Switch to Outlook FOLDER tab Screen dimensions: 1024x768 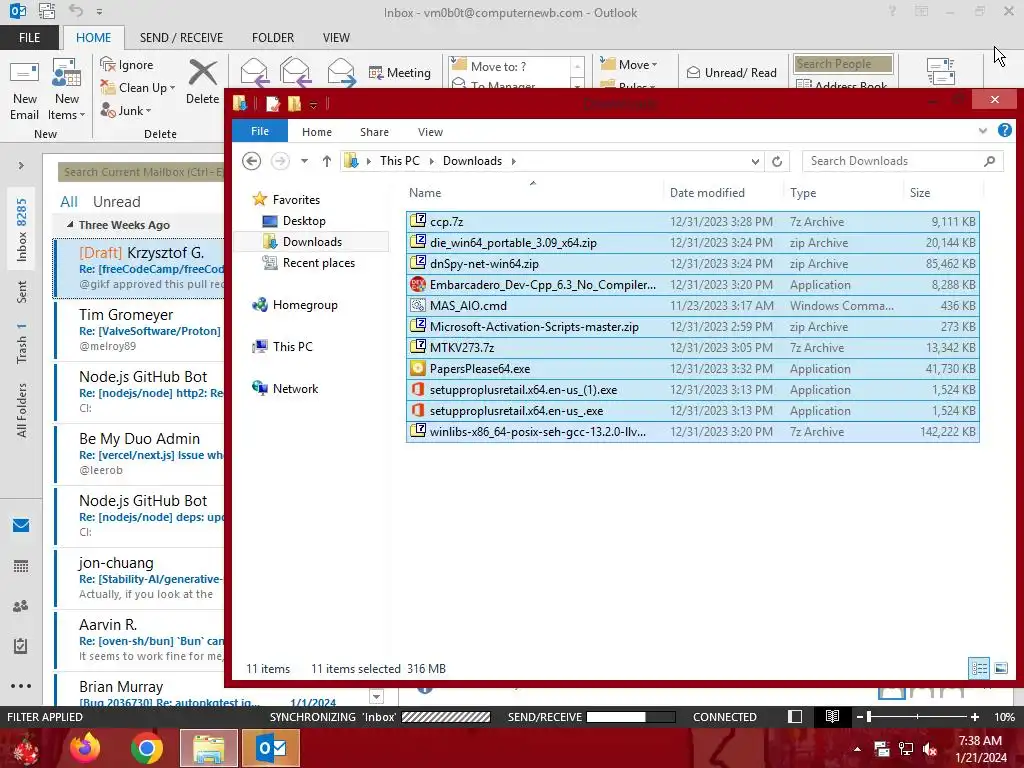[x=273, y=37]
